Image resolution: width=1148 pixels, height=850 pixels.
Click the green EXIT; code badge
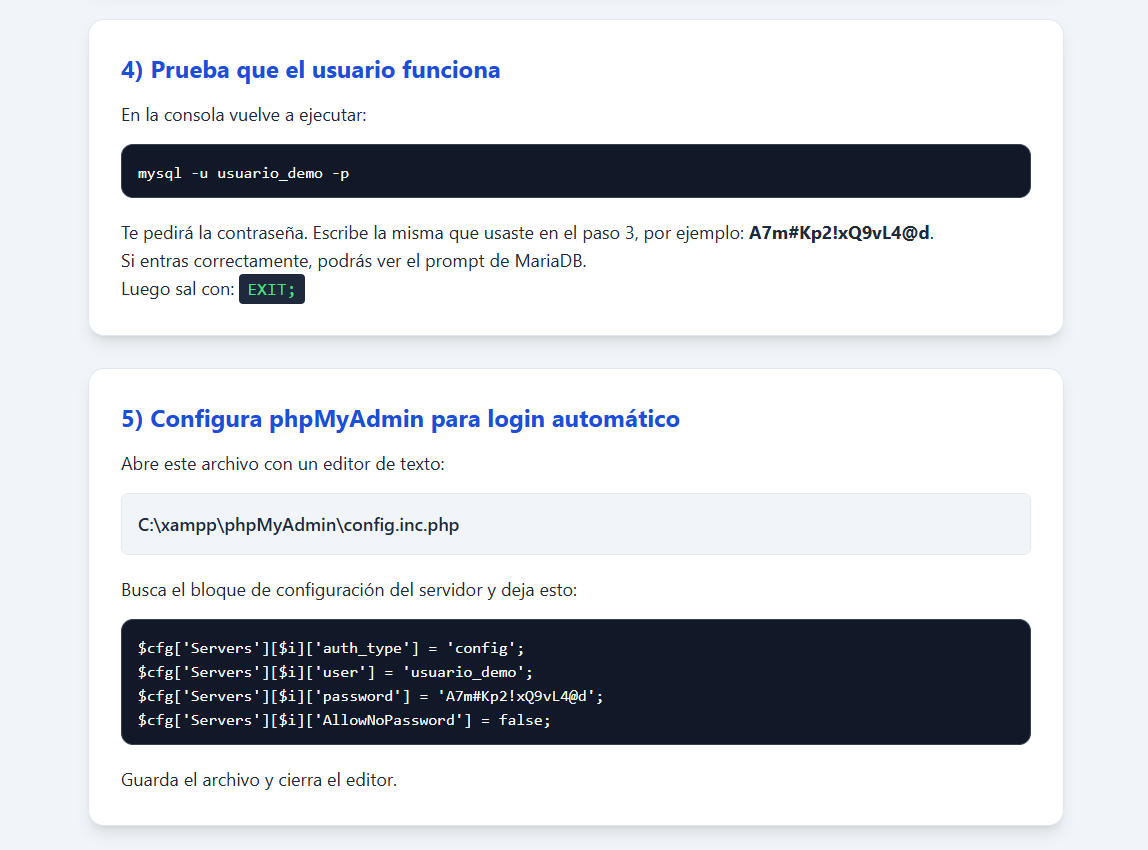click(272, 289)
